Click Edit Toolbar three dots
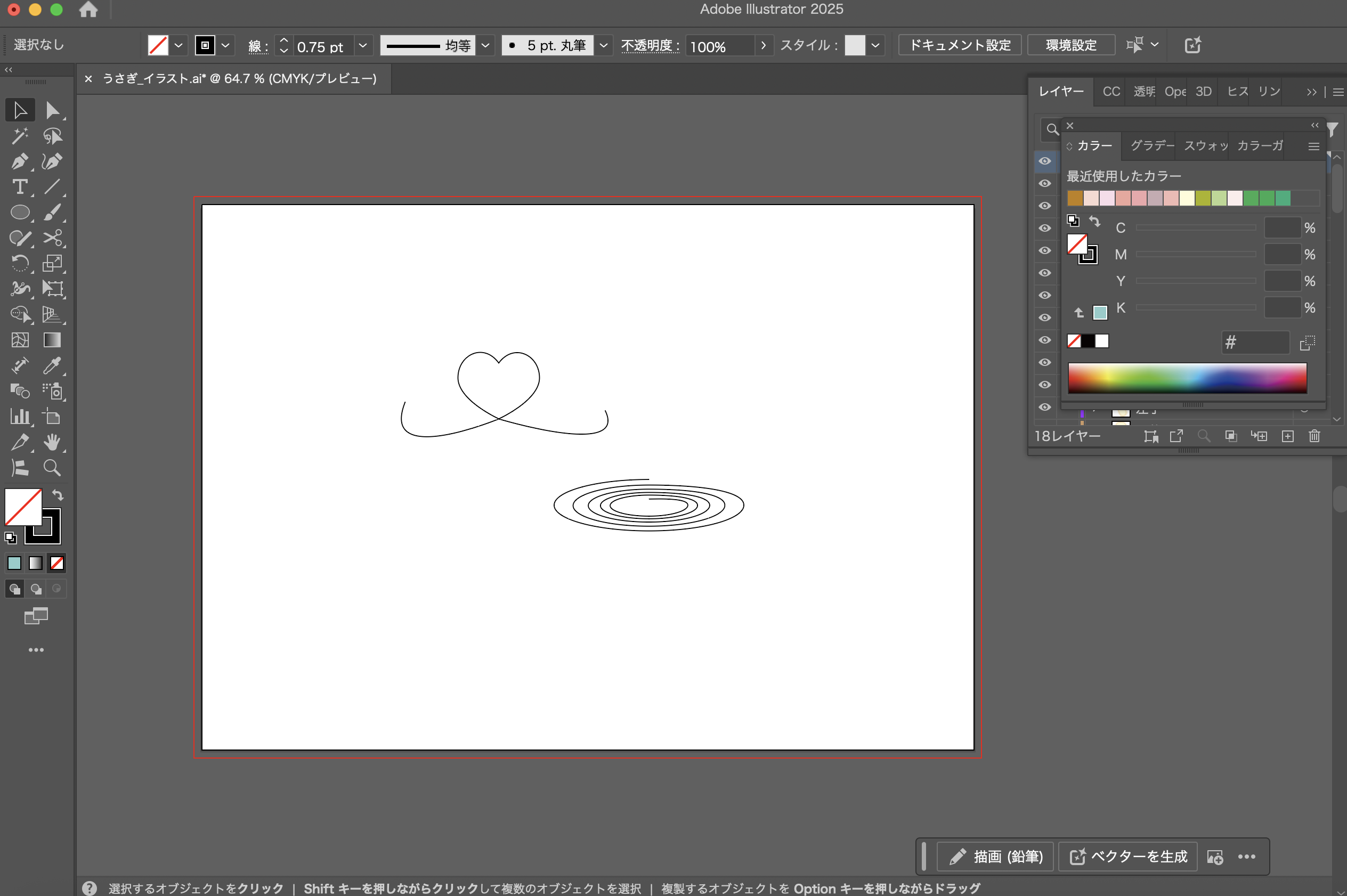Screen dimensions: 1347x896 tap(36, 650)
